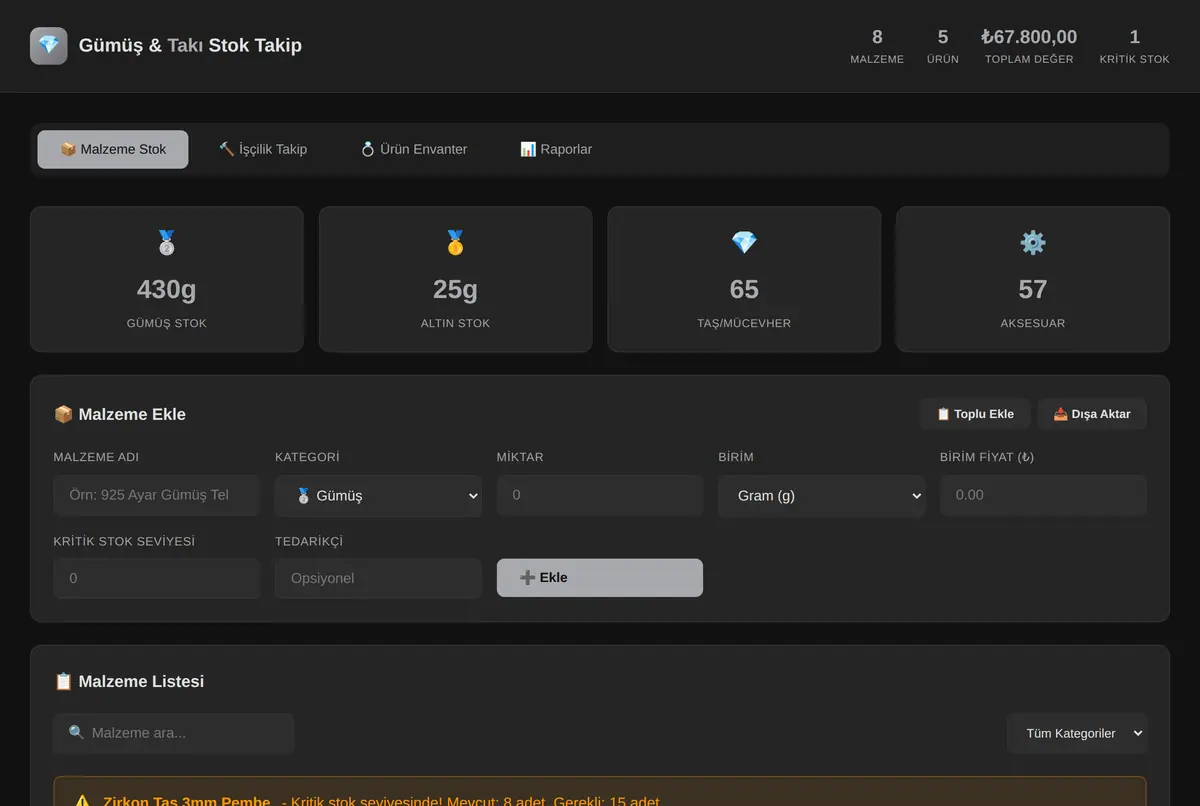Click the diamond app logo icon
The height and width of the screenshot is (806, 1200).
49,46
